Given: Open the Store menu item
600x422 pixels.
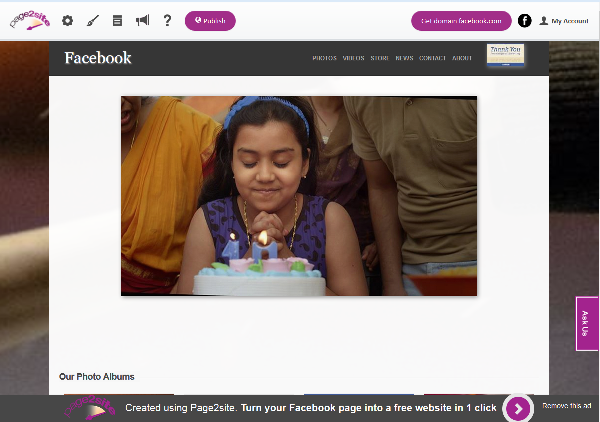Looking at the screenshot, I should [x=379, y=58].
